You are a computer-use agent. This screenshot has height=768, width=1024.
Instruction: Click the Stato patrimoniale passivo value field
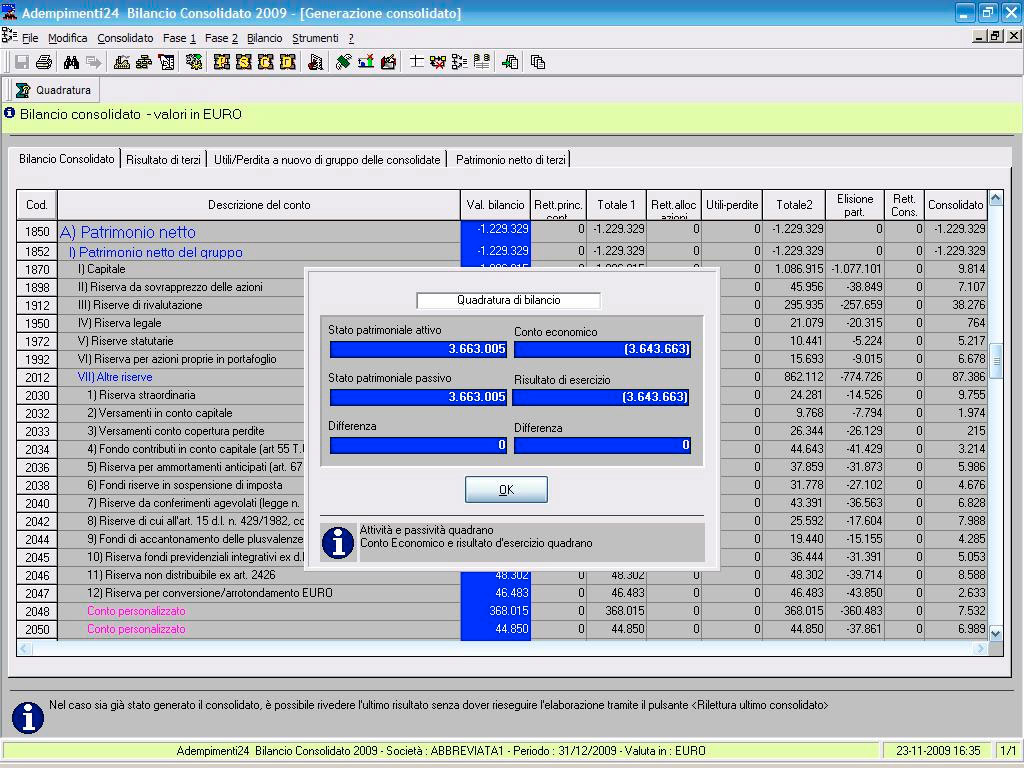click(x=418, y=397)
